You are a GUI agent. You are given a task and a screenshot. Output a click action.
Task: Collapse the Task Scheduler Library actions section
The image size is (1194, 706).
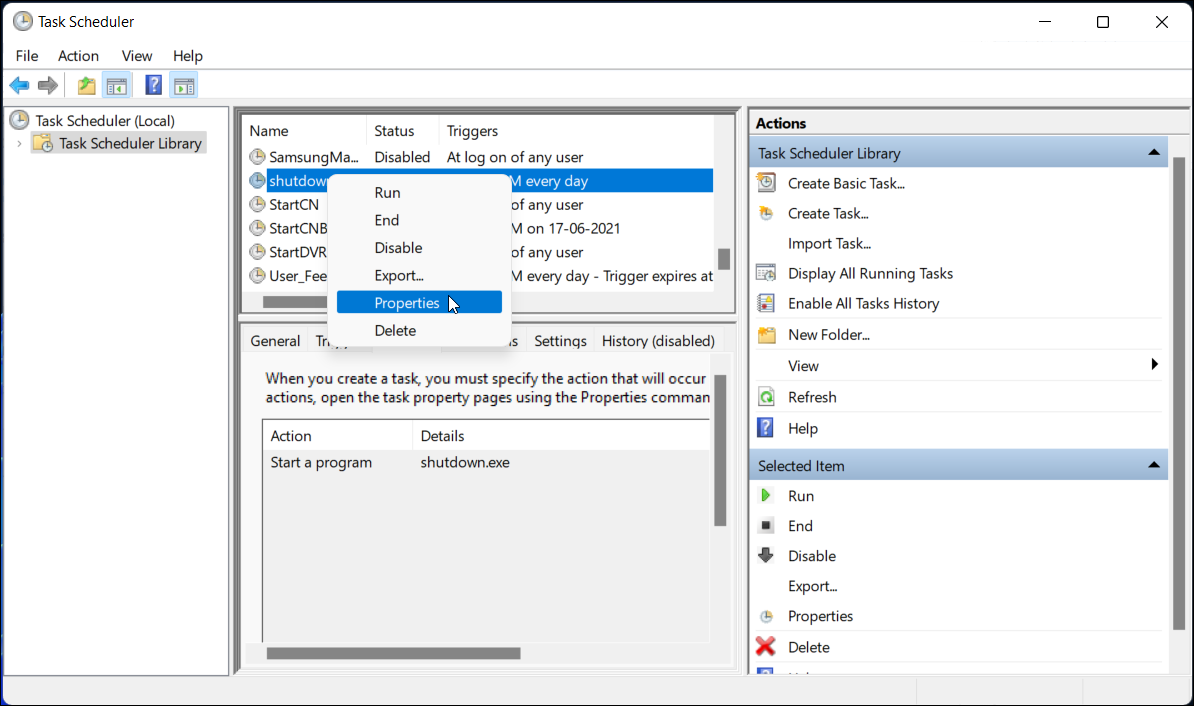pos(1155,152)
